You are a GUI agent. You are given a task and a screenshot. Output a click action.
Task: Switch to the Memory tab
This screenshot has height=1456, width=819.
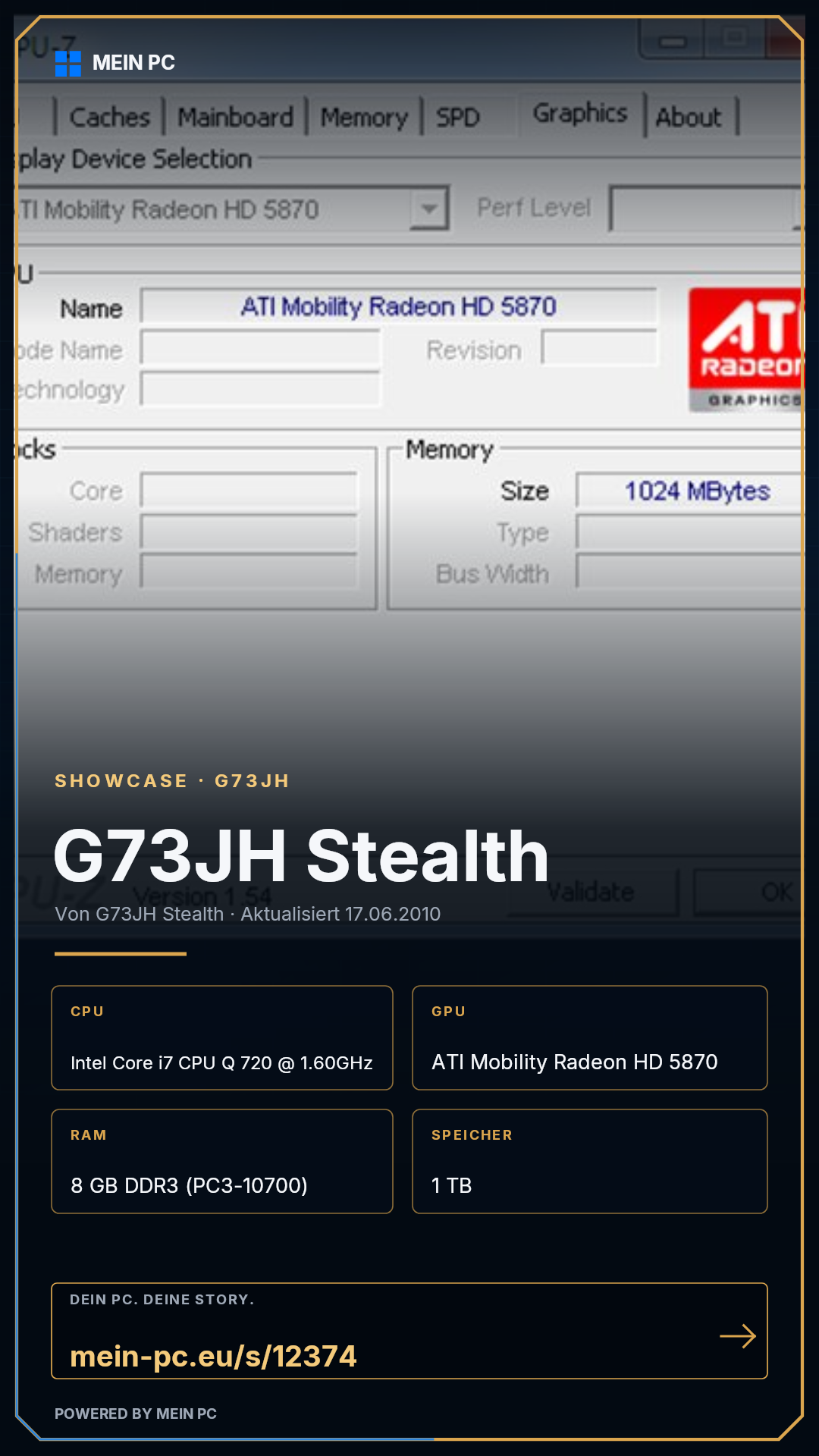coord(364,117)
